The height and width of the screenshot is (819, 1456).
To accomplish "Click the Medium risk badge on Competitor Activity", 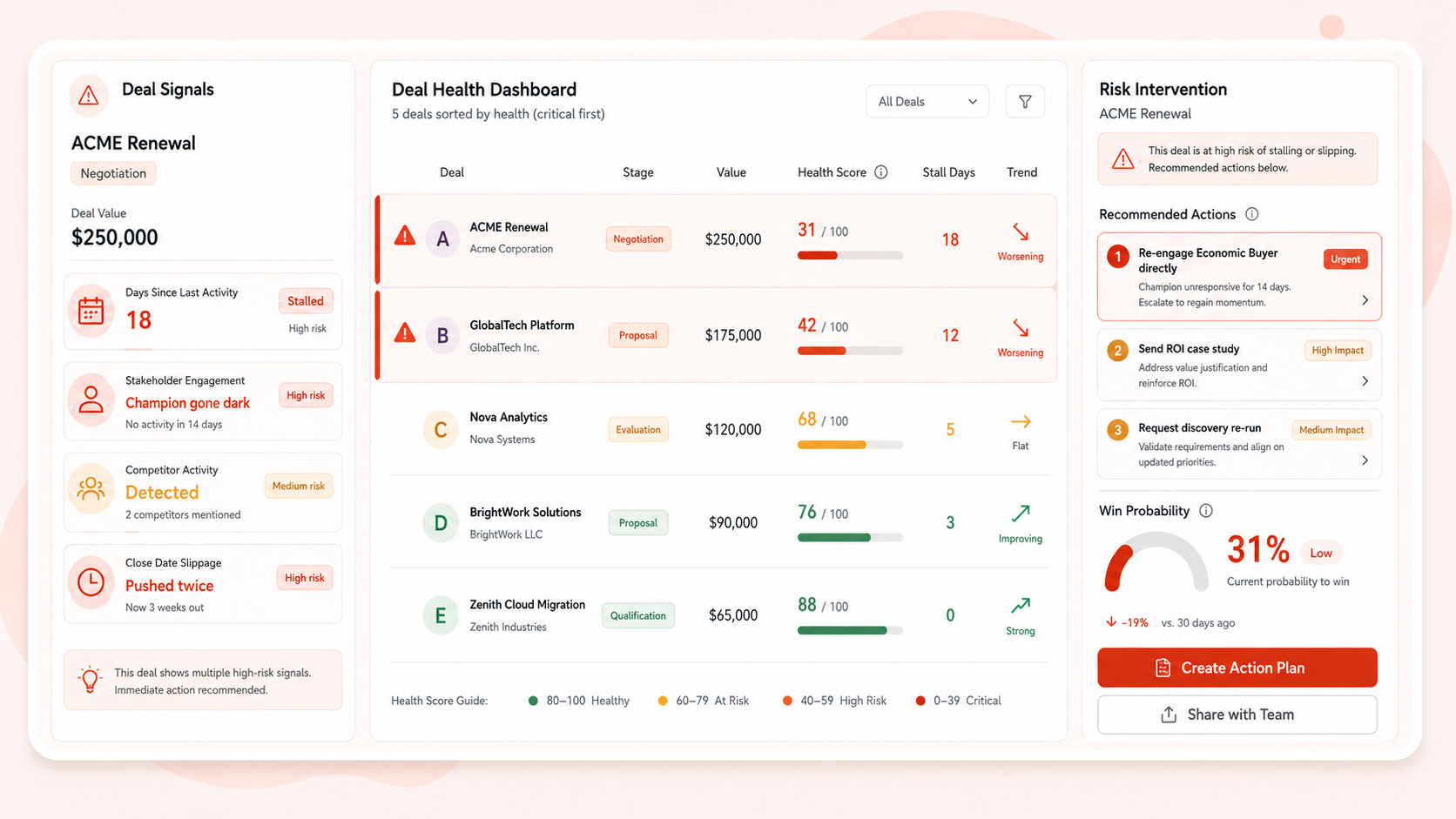I will pos(299,486).
